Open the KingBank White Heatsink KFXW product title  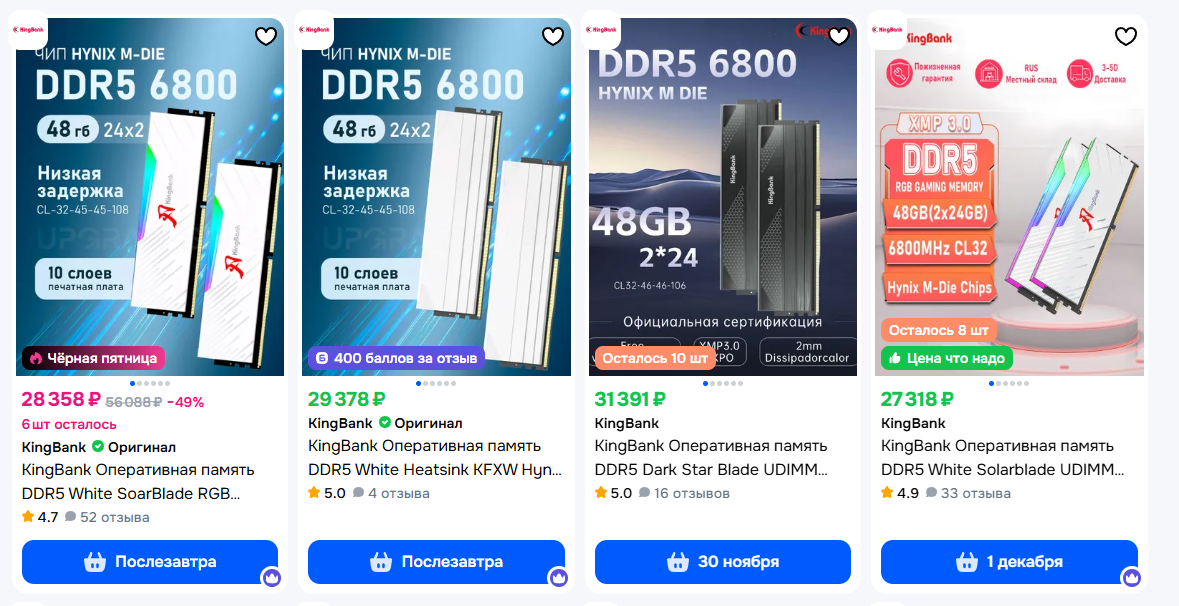(435, 458)
